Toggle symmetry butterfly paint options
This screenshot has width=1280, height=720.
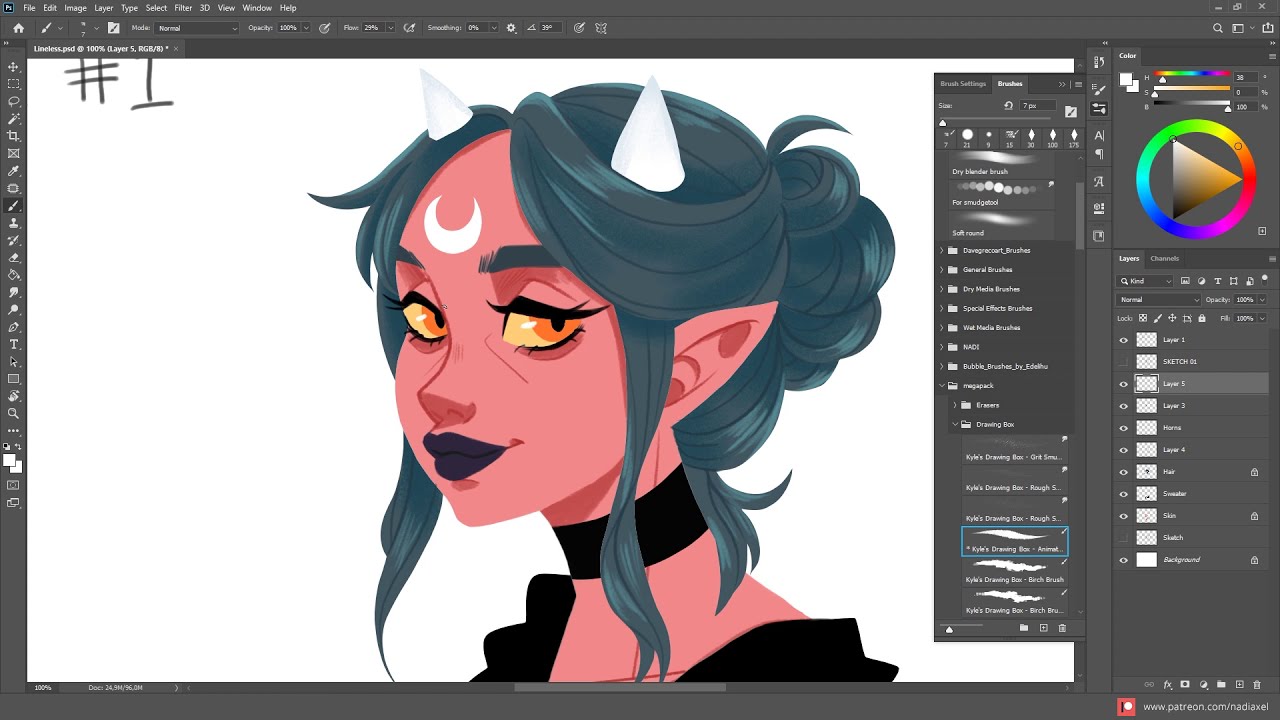pos(601,28)
